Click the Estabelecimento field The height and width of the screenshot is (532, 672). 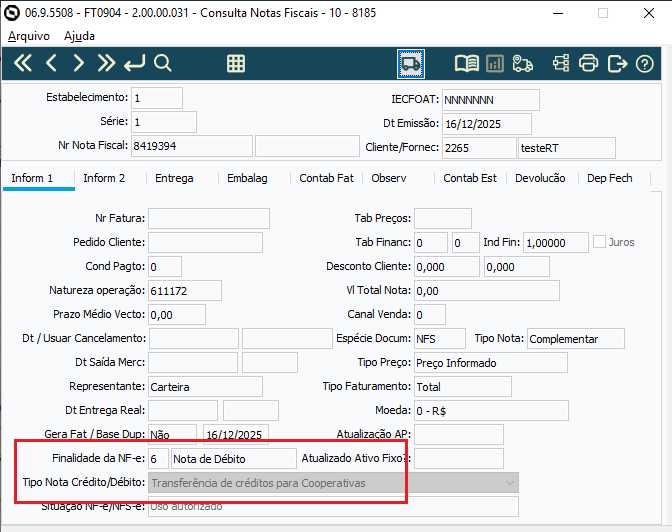click(157, 98)
